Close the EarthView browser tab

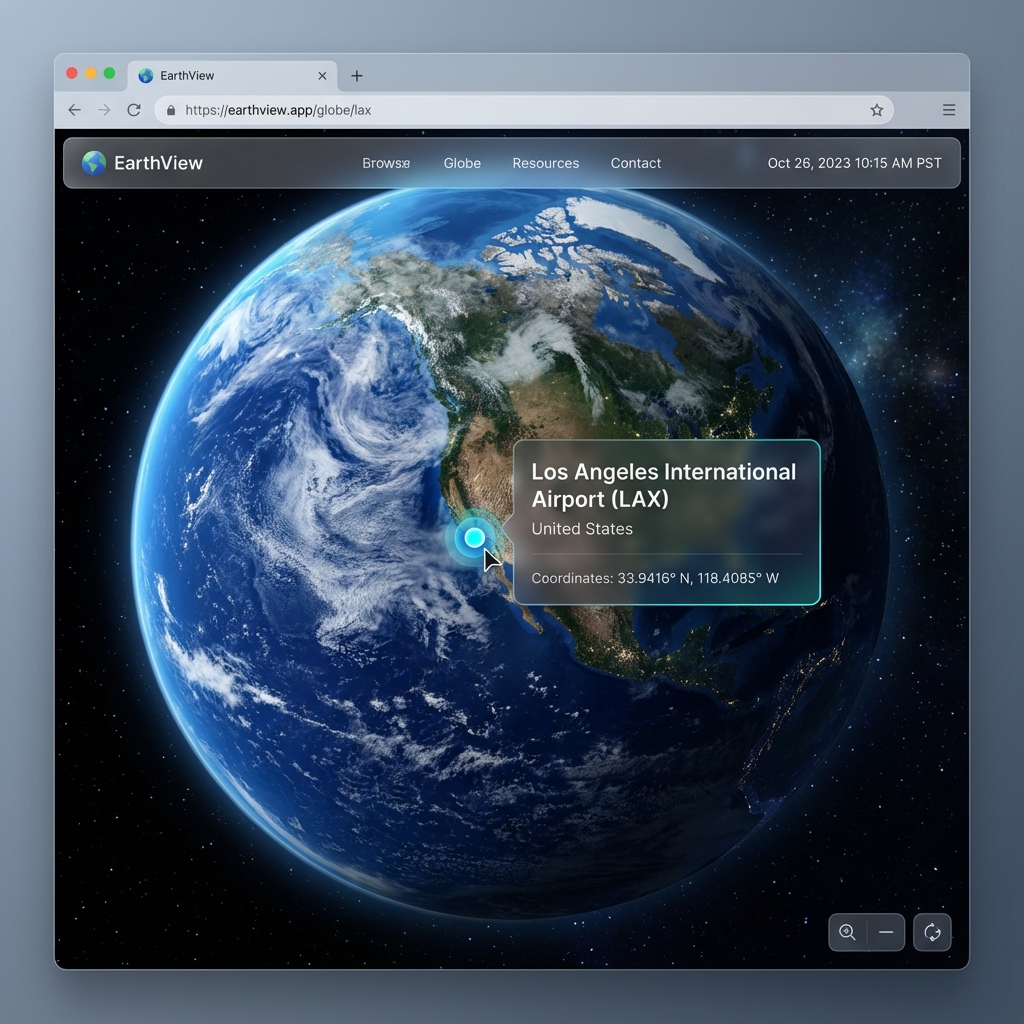coord(322,76)
